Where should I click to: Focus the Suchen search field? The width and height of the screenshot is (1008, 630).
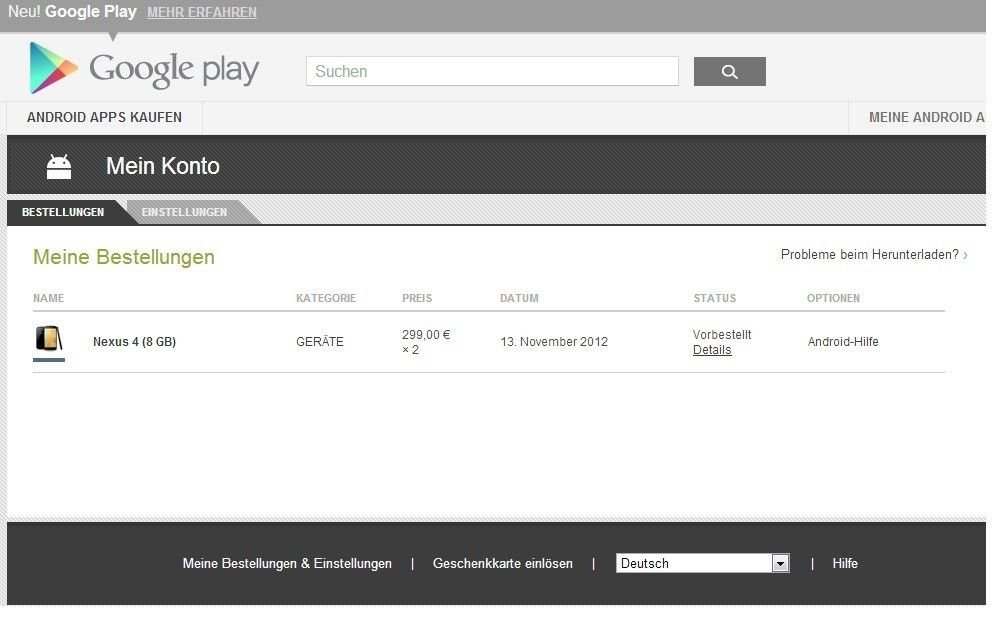pos(492,71)
